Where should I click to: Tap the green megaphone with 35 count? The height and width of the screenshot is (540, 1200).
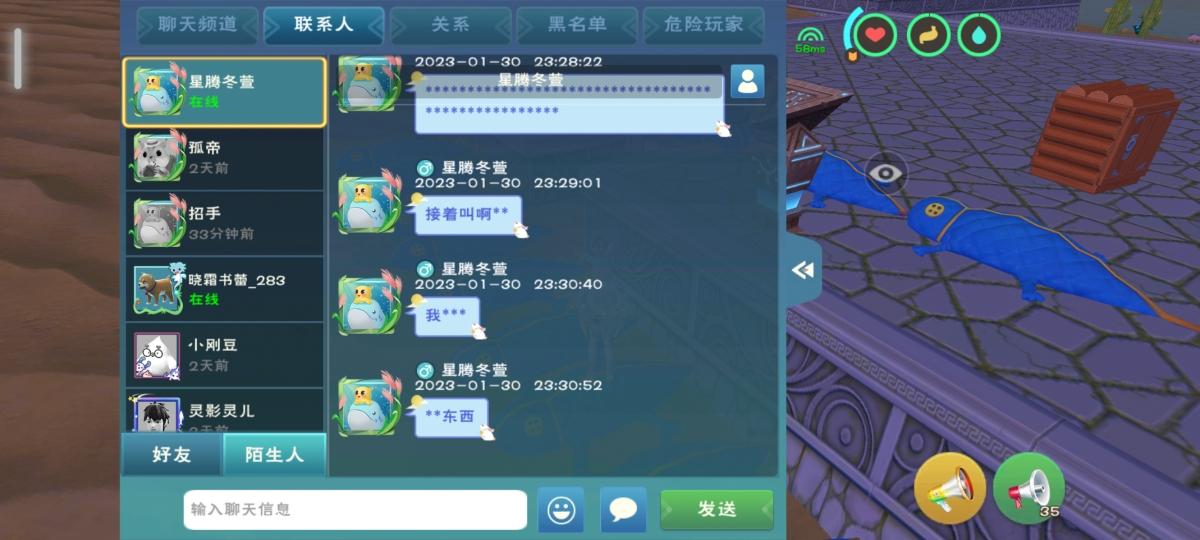click(x=1029, y=488)
